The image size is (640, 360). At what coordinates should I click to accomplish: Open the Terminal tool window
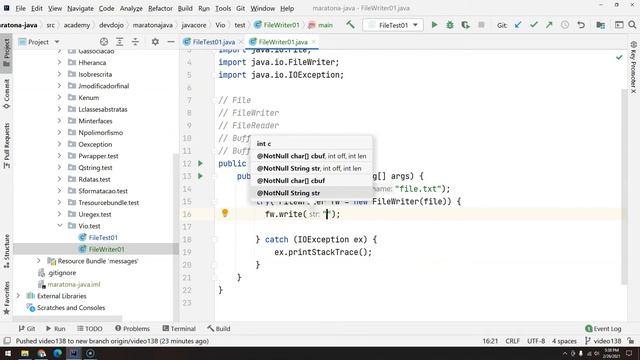coord(179,329)
